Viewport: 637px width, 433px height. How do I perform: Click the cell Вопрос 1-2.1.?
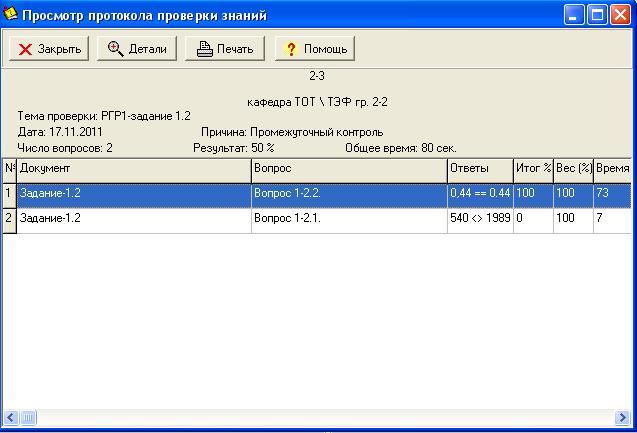[x=349, y=221]
